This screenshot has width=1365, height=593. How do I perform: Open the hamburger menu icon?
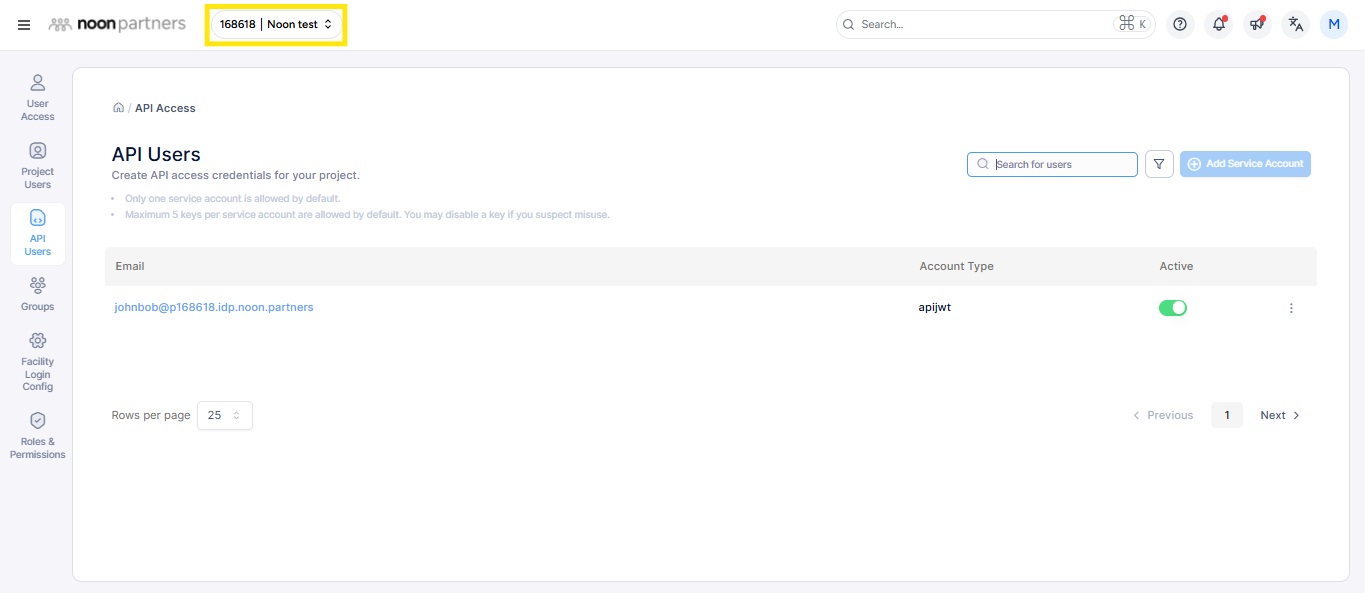point(24,25)
